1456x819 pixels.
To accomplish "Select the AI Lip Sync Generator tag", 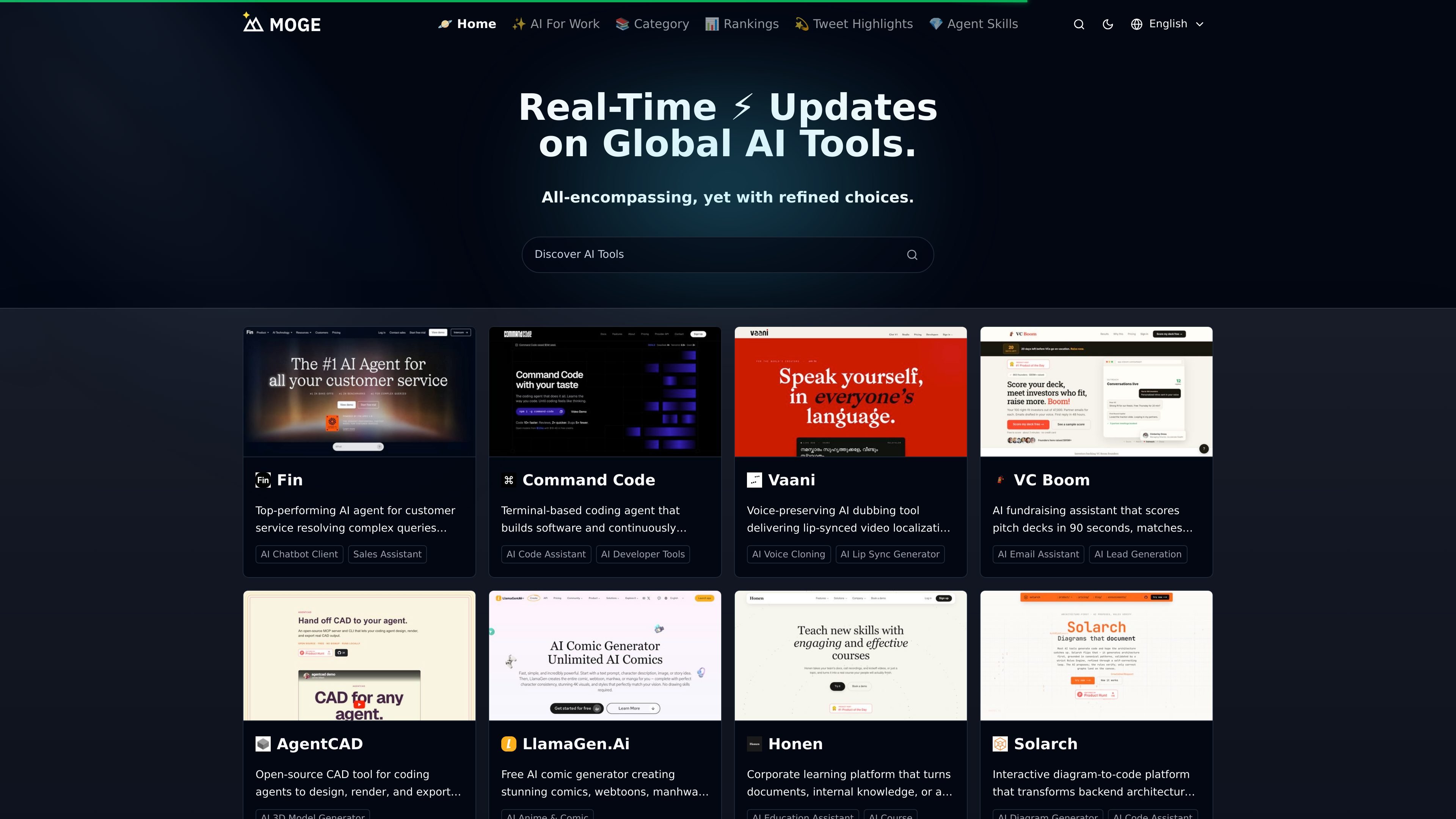I will pos(890,554).
